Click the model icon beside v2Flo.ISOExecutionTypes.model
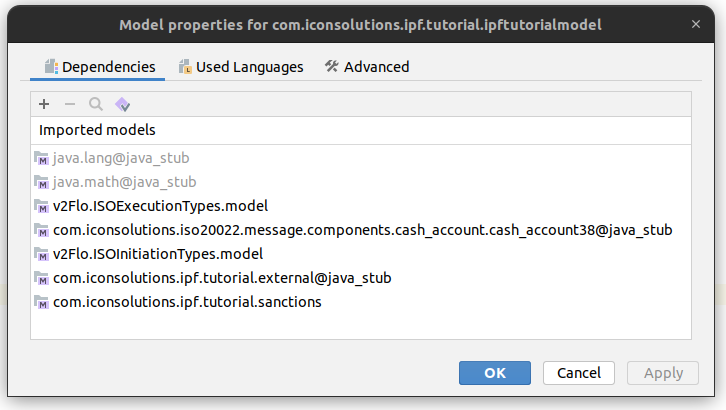 click(x=42, y=206)
